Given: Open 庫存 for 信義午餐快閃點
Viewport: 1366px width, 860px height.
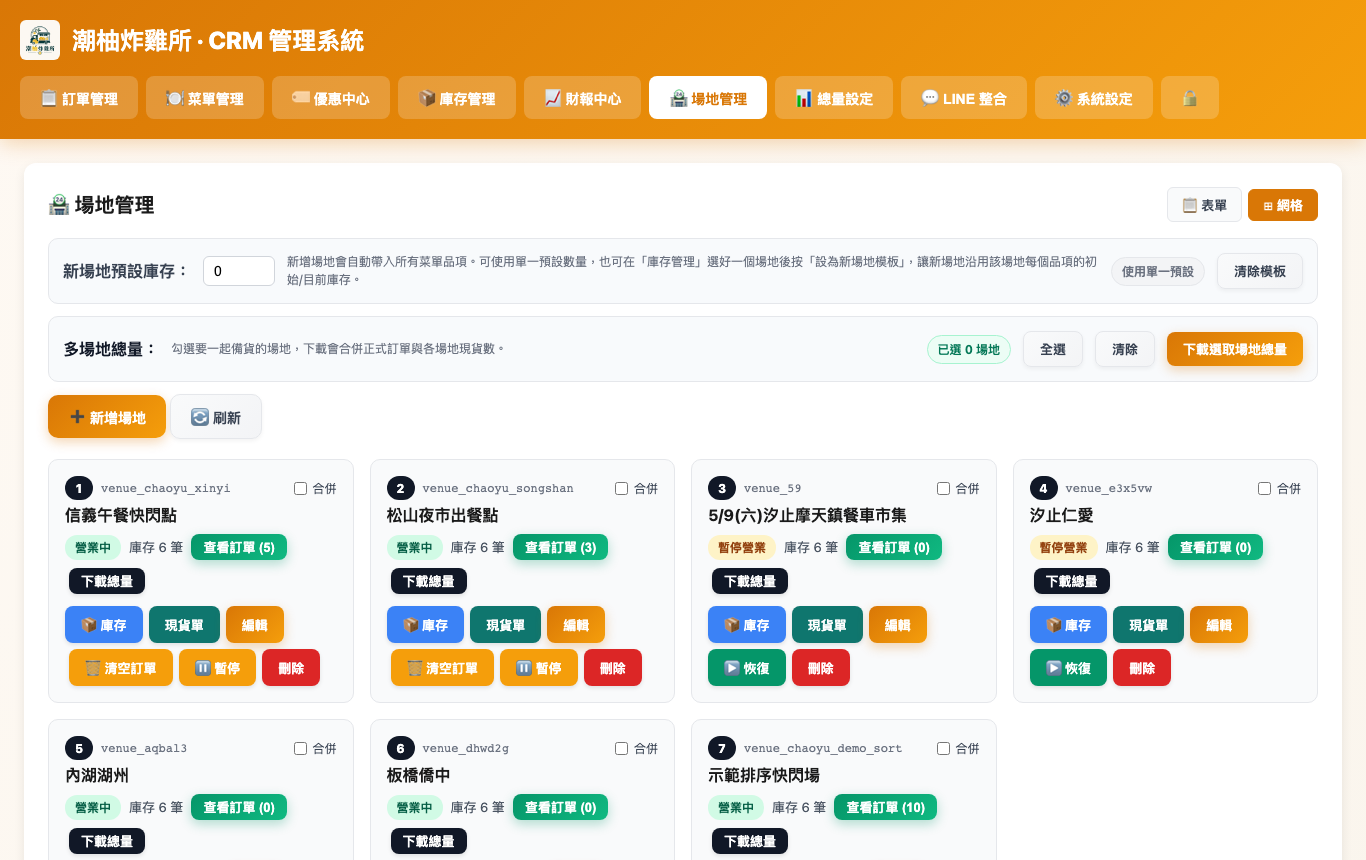Looking at the screenshot, I should (104, 625).
